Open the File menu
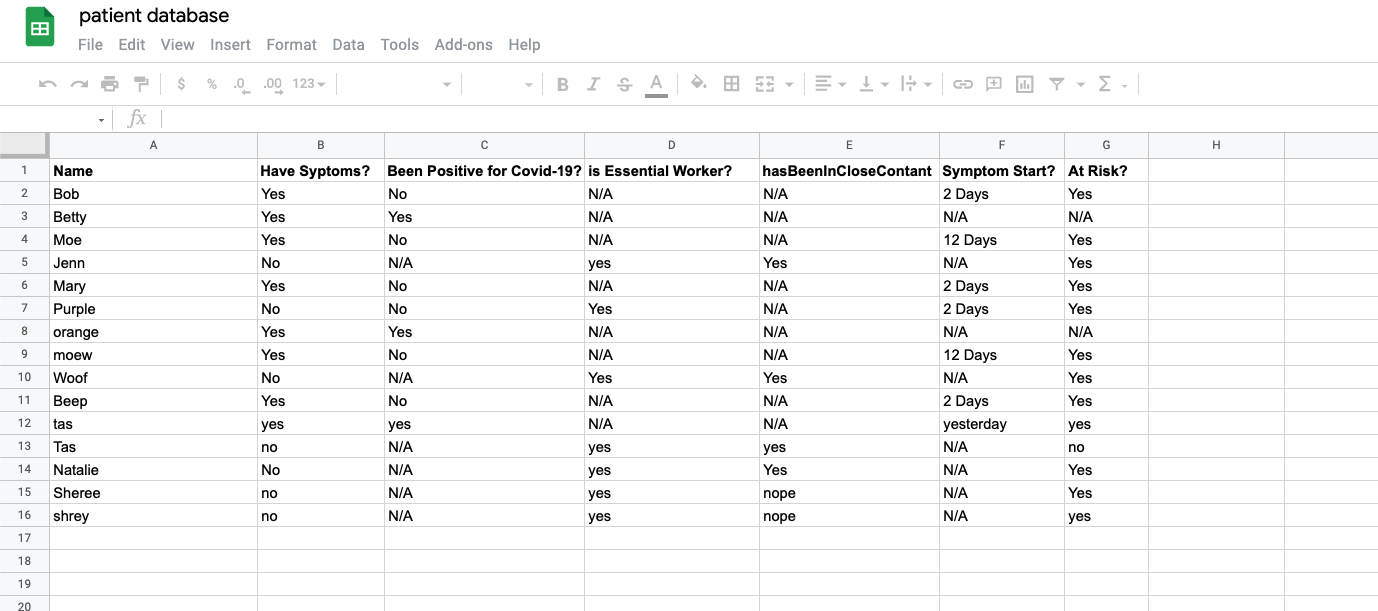Screen dimensions: 1378x611 tap(90, 44)
